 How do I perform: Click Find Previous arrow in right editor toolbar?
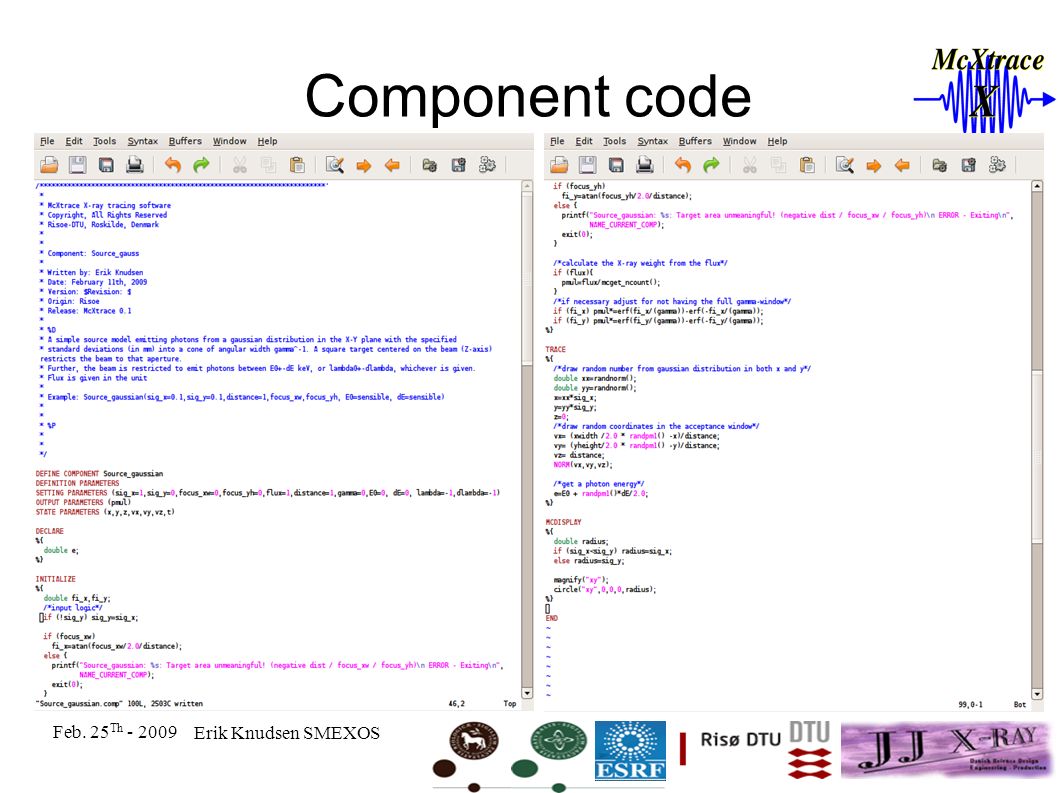pos(902,165)
